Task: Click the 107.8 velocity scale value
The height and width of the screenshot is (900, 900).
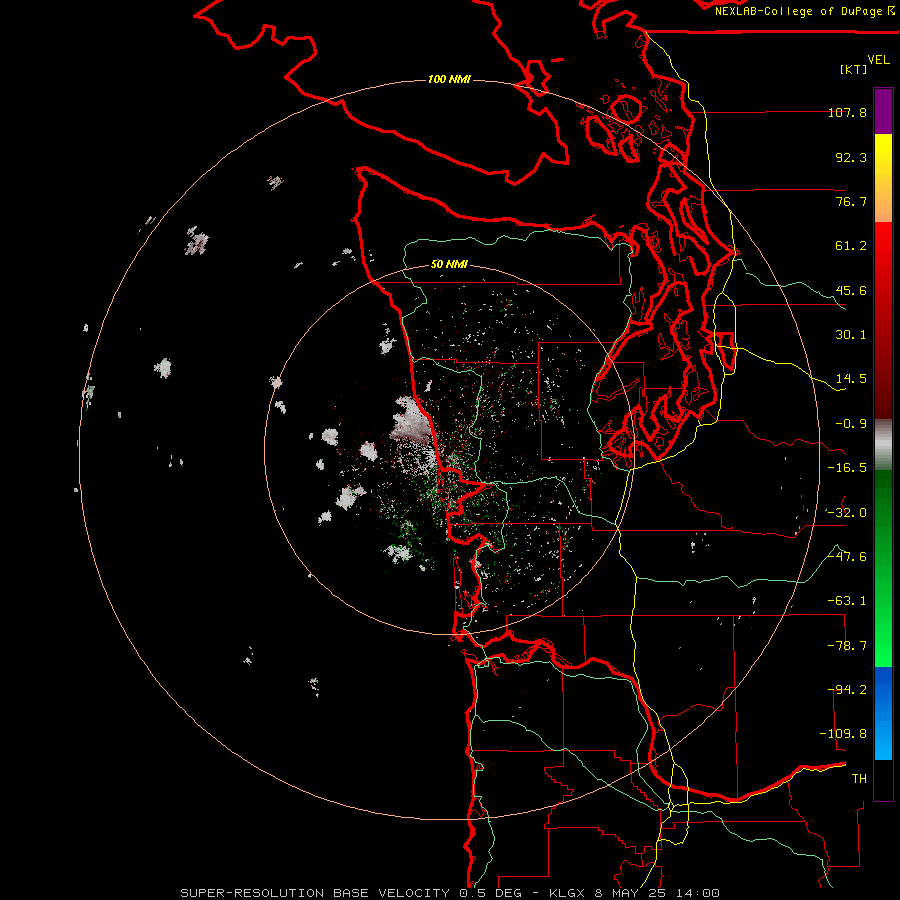Action: point(847,112)
